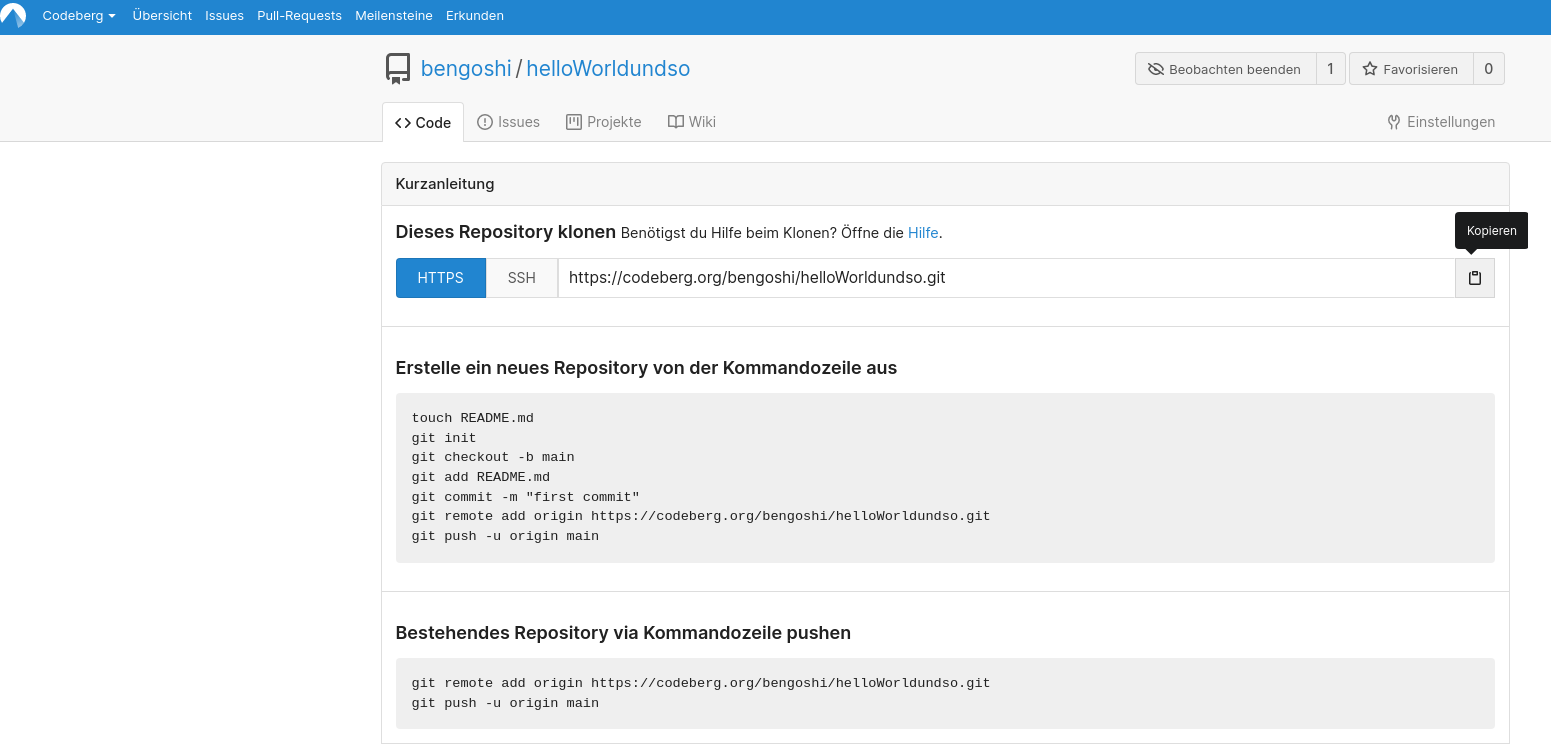The image size is (1551, 745).
Task: Select SSH clone protocol
Action: coord(521,278)
